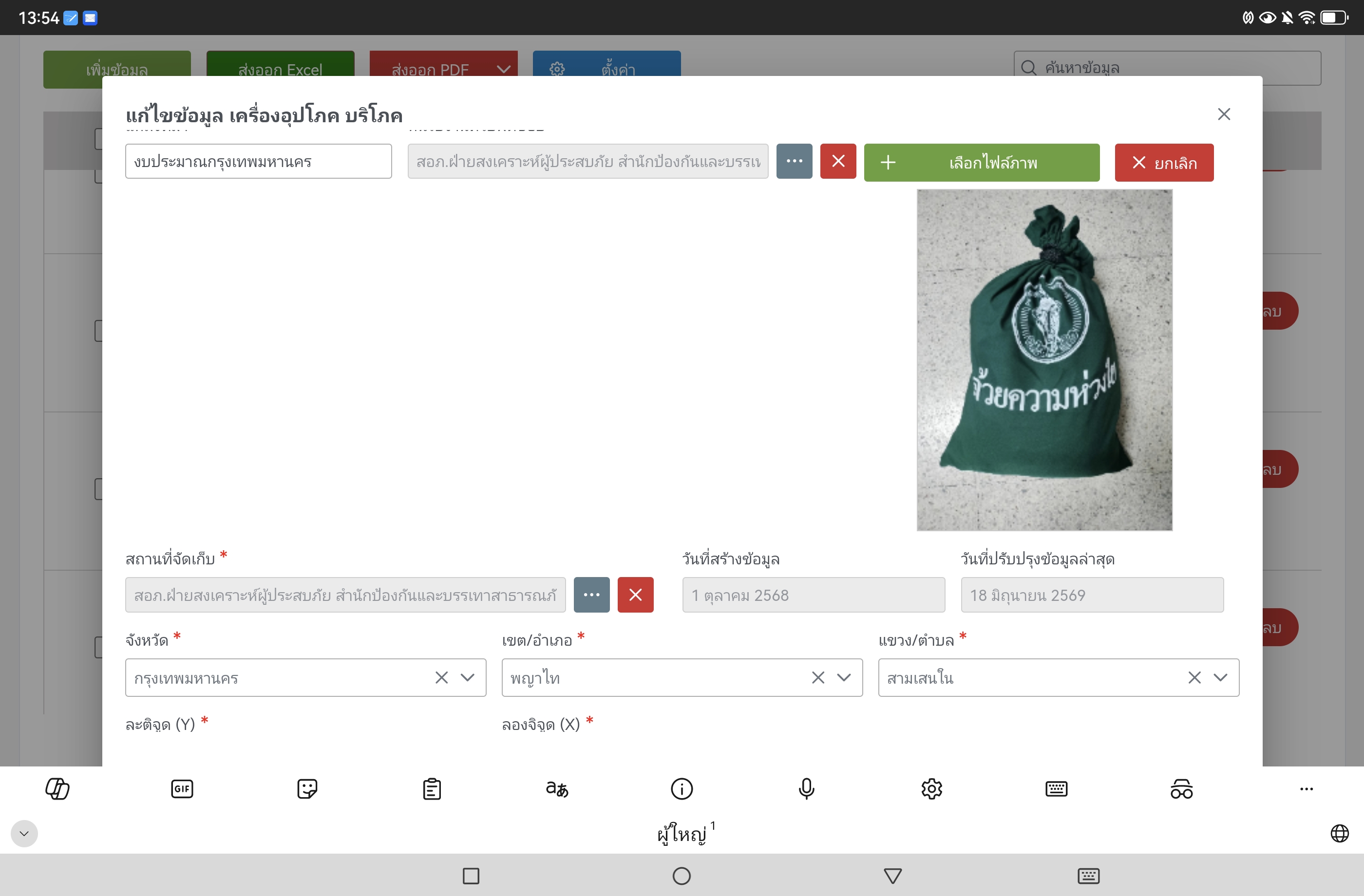Tap the globe language switch icon
Screen dimensions: 1364x896
point(1339,834)
